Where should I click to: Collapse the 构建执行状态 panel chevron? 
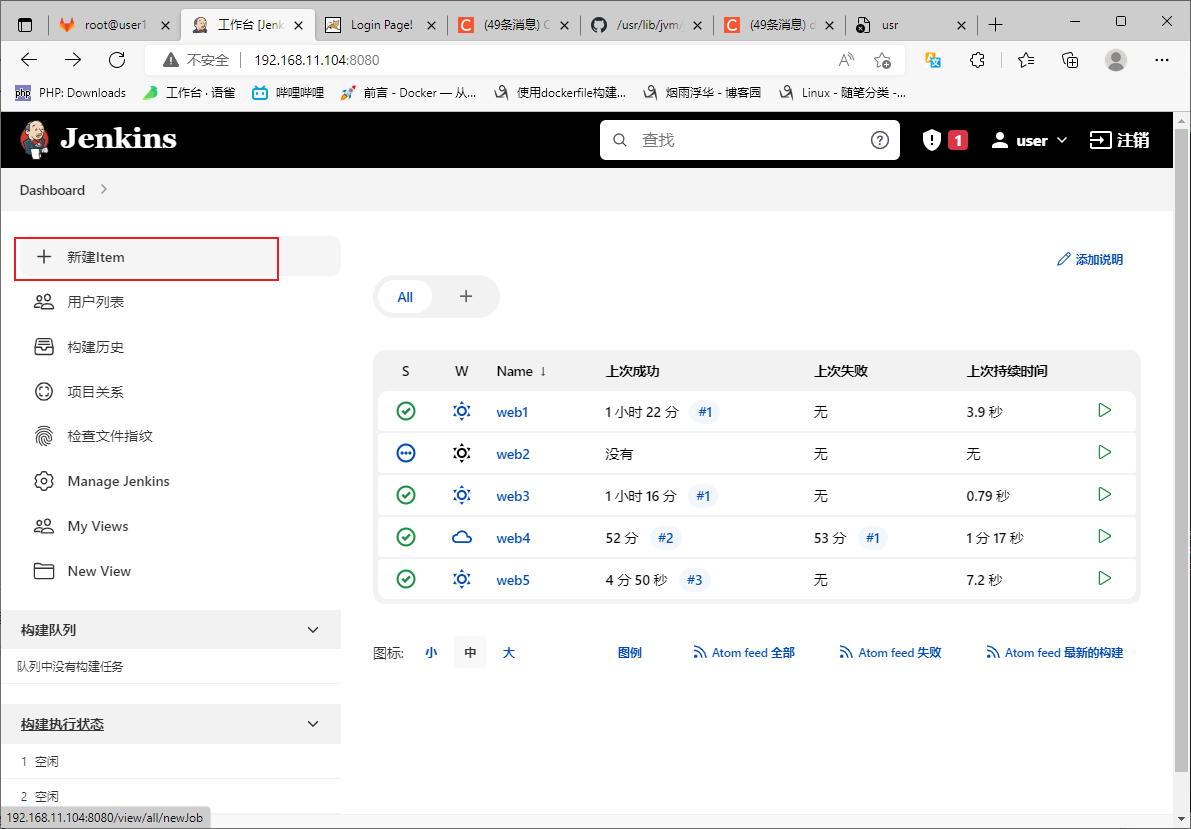click(313, 724)
